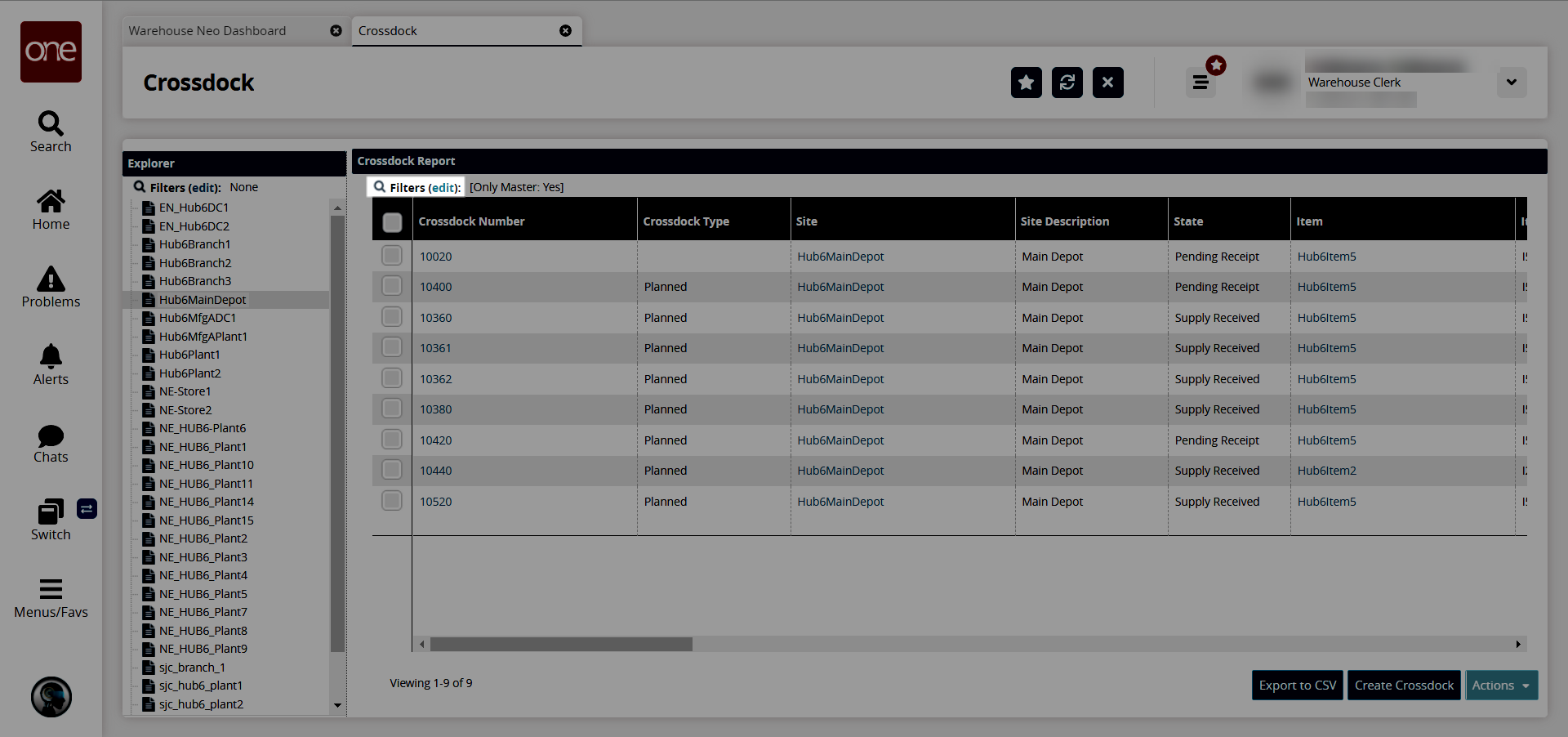This screenshot has width=1568, height=737.
Task: Close the Crossdock tab
Action: tap(565, 31)
